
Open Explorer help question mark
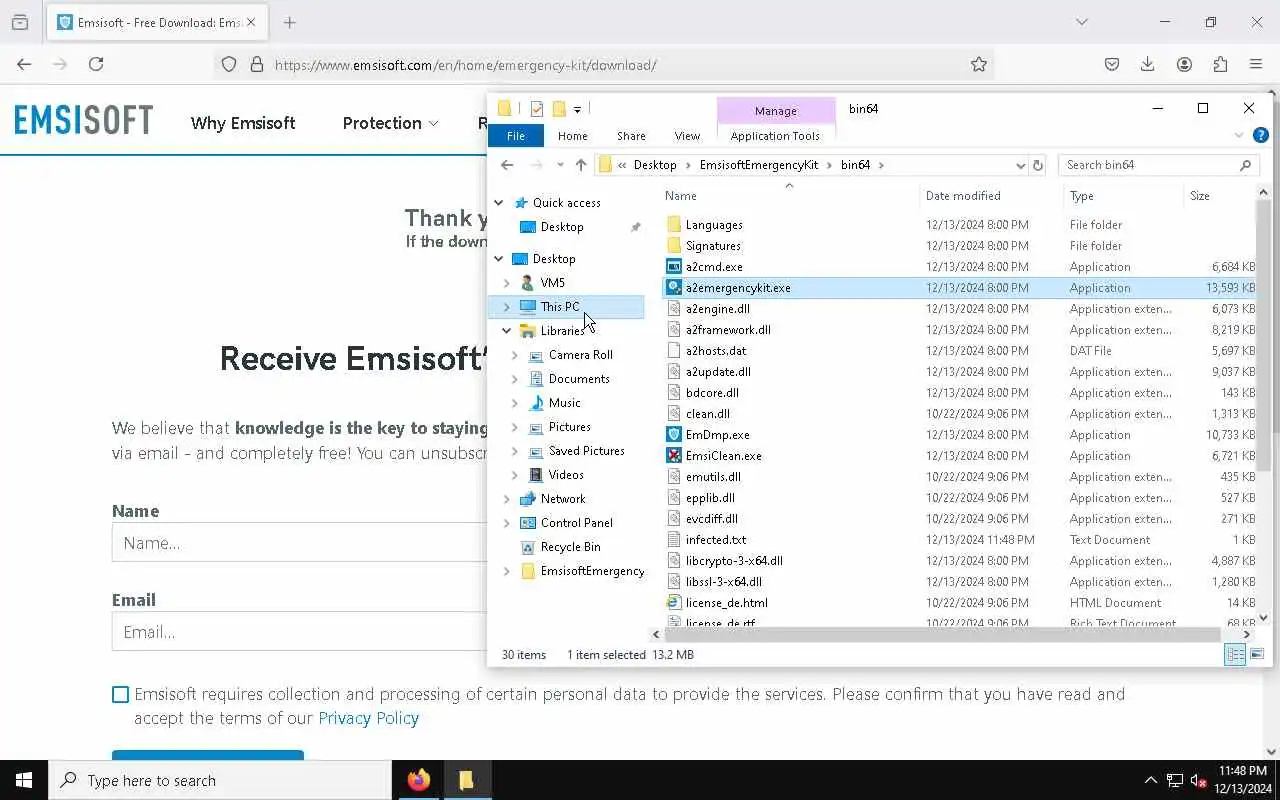click(x=1261, y=135)
